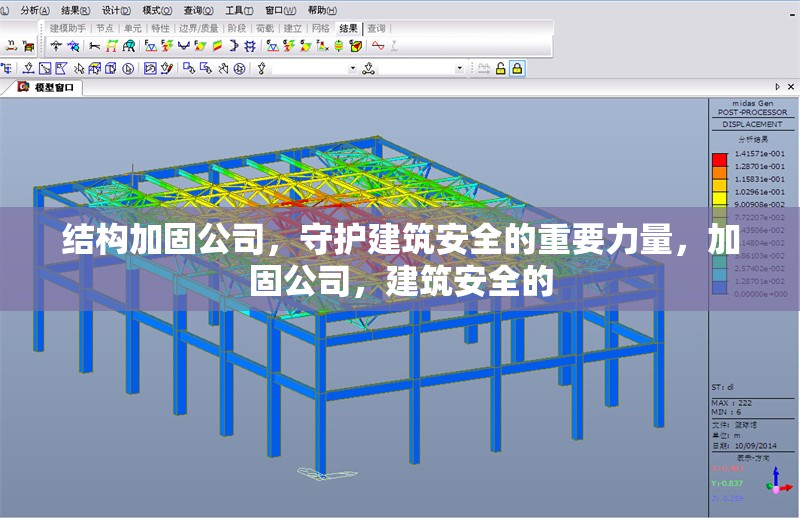The height and width of the screenshot is (519, 800).
Task: Switch to the 阶段 toolbar tab
Action: (x=237, y=29)
